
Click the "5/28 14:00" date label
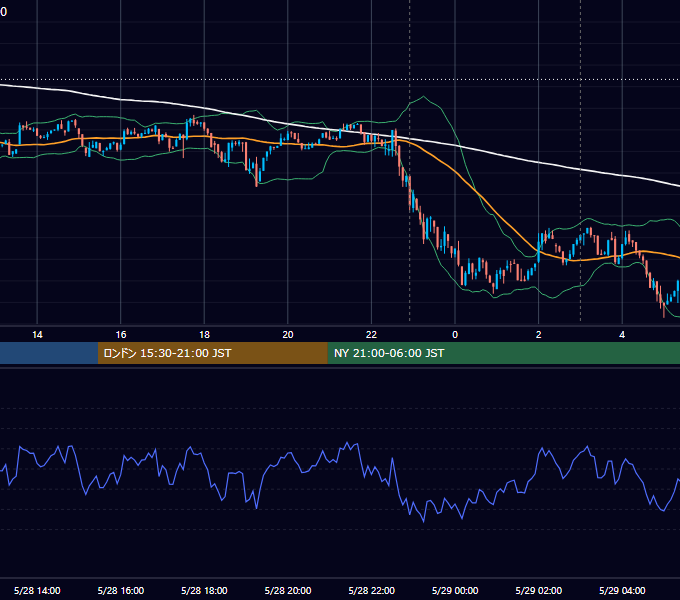click(37, 590)
